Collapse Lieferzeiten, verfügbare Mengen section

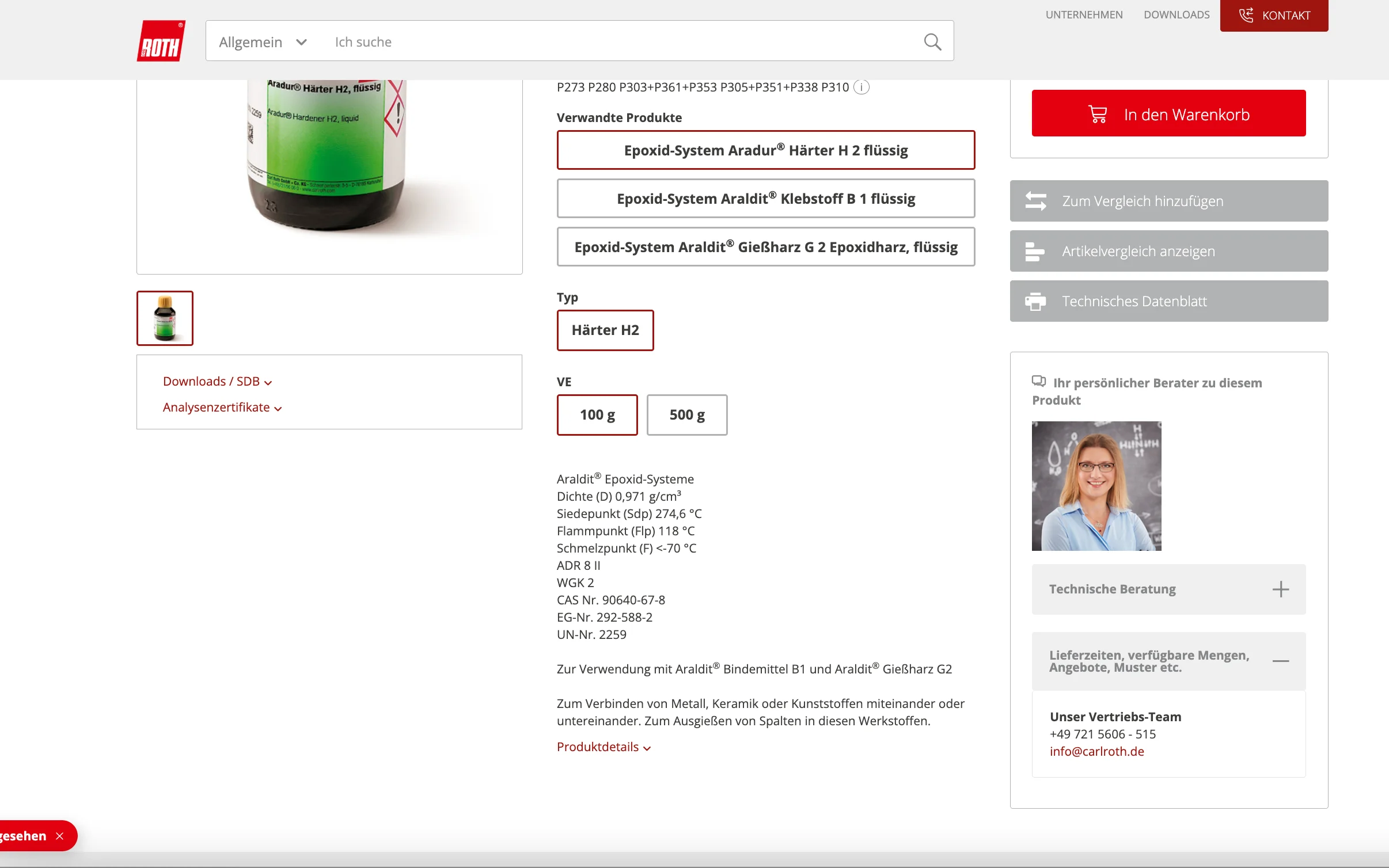(x=1280, y=661)
